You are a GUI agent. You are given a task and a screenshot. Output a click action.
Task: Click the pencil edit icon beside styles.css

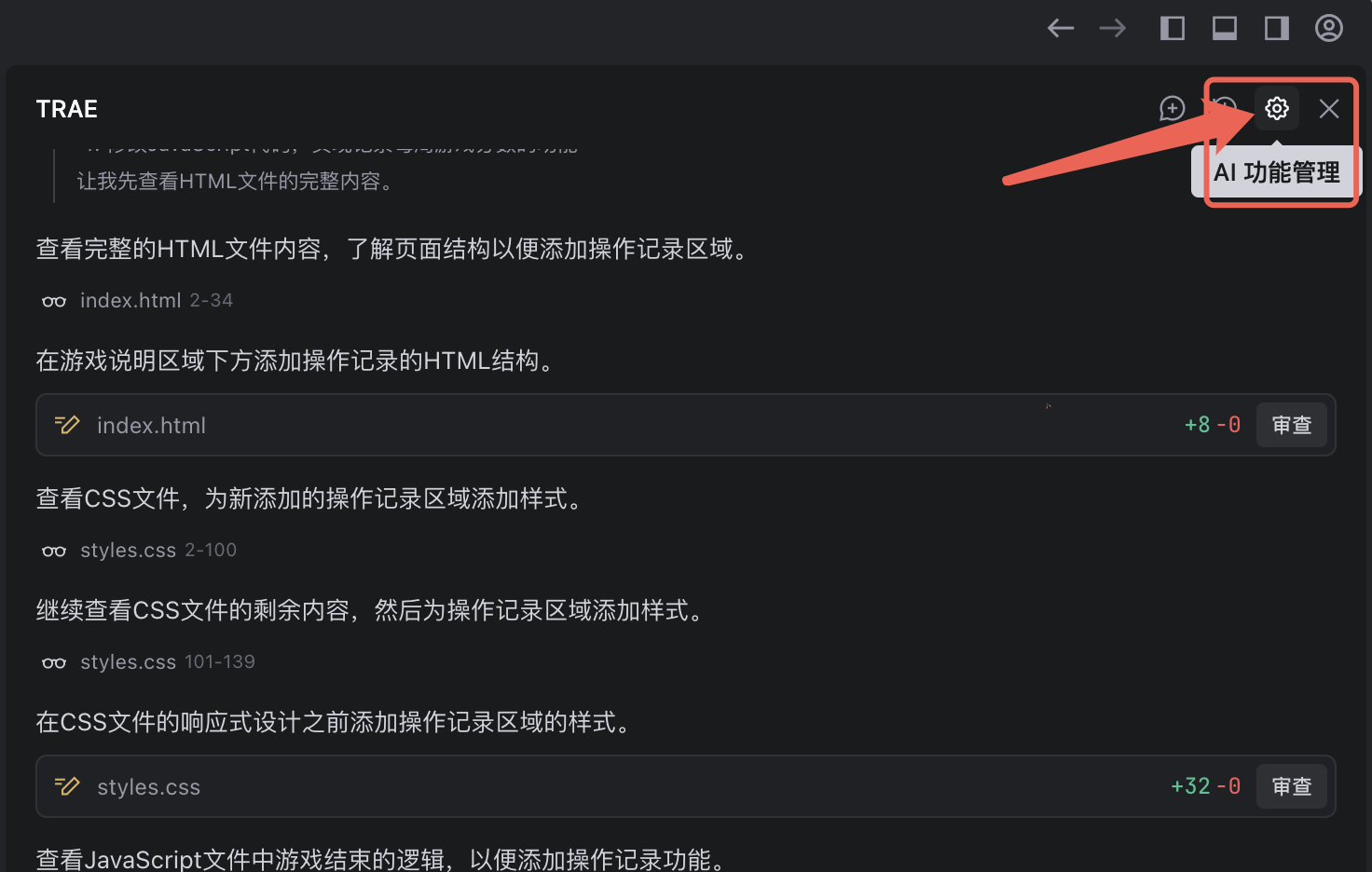(x=67, y=786)
